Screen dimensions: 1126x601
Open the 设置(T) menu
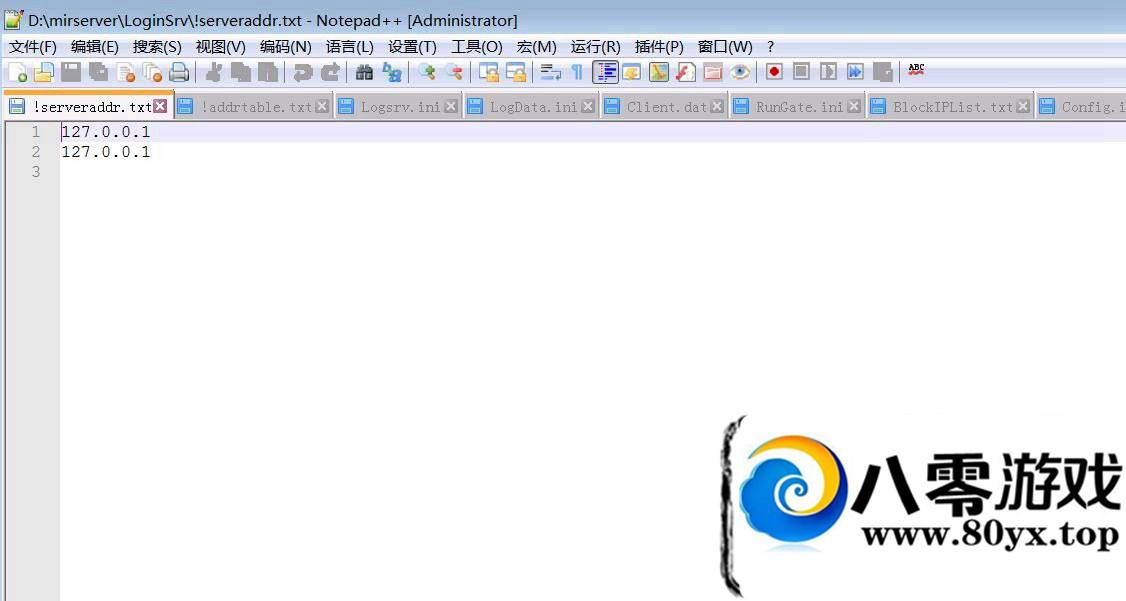tap(412, 47)
